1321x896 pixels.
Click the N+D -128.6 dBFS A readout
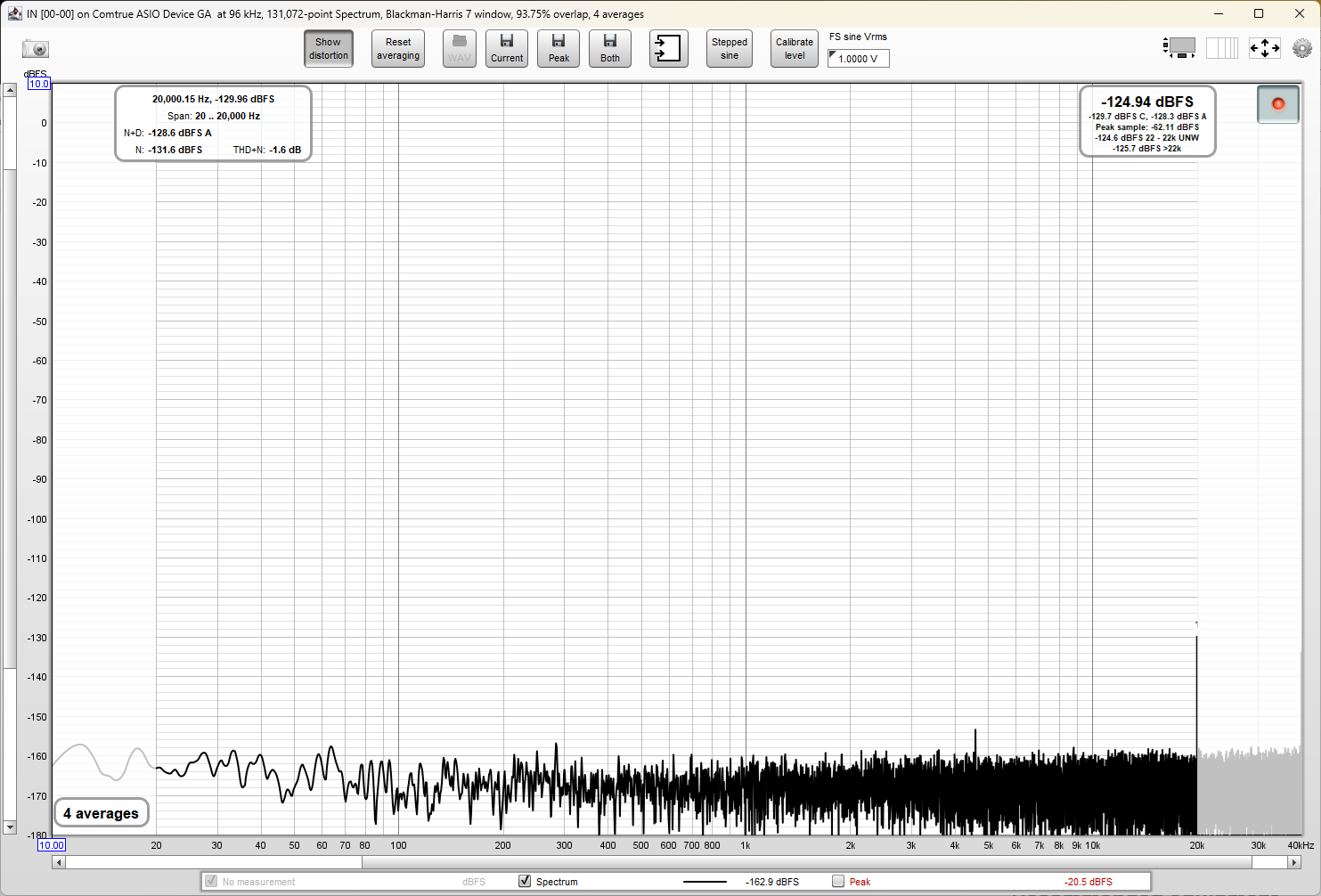click(x=167, y=133)
